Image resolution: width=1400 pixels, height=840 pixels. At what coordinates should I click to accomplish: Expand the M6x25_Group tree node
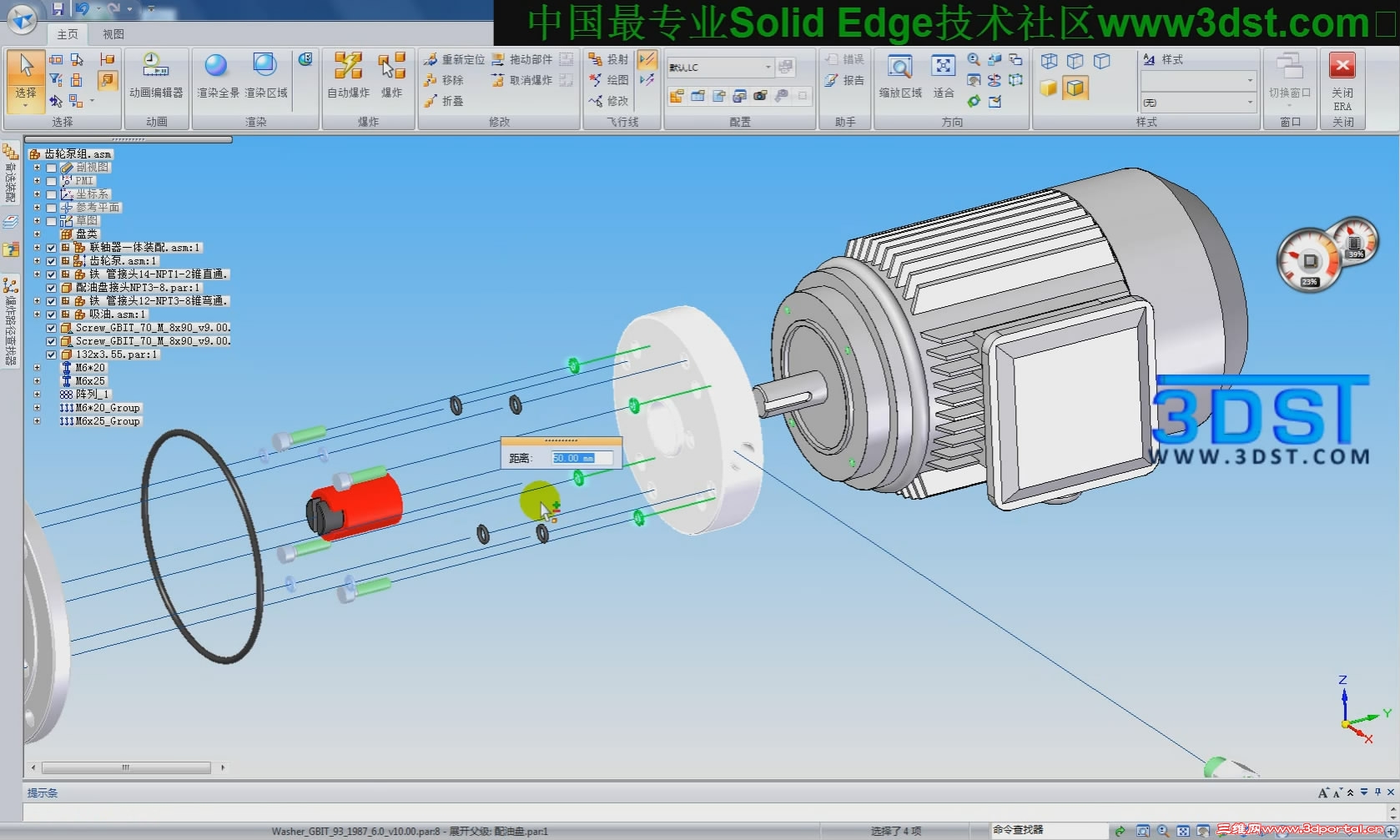coord(37,421)
